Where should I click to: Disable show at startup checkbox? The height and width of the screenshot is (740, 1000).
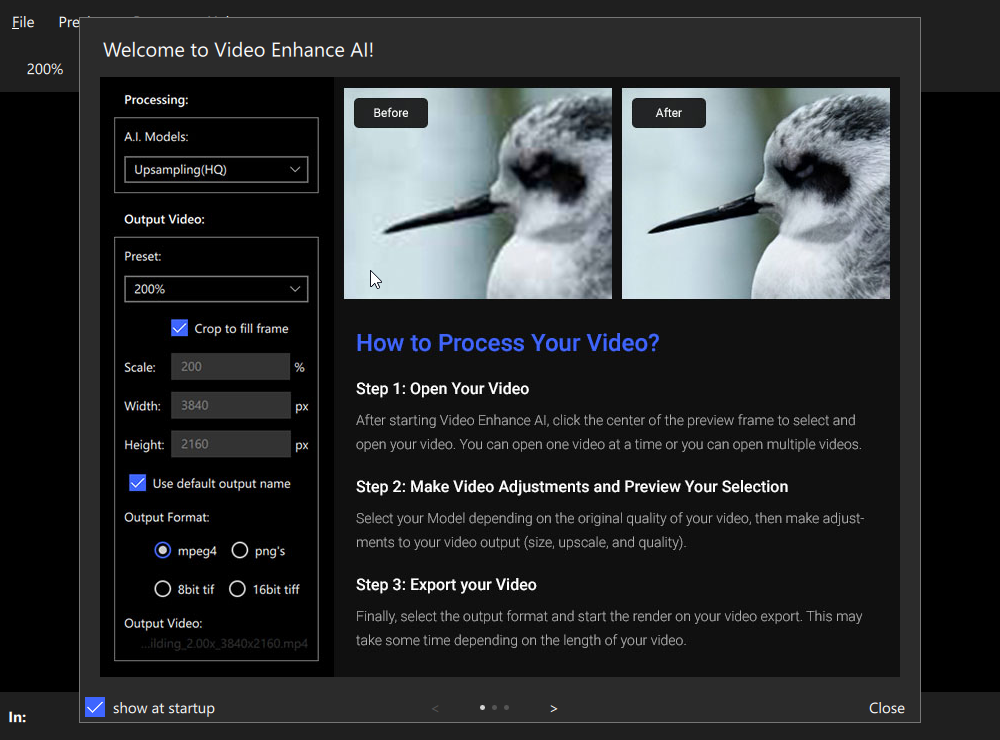tap(95, 707)
